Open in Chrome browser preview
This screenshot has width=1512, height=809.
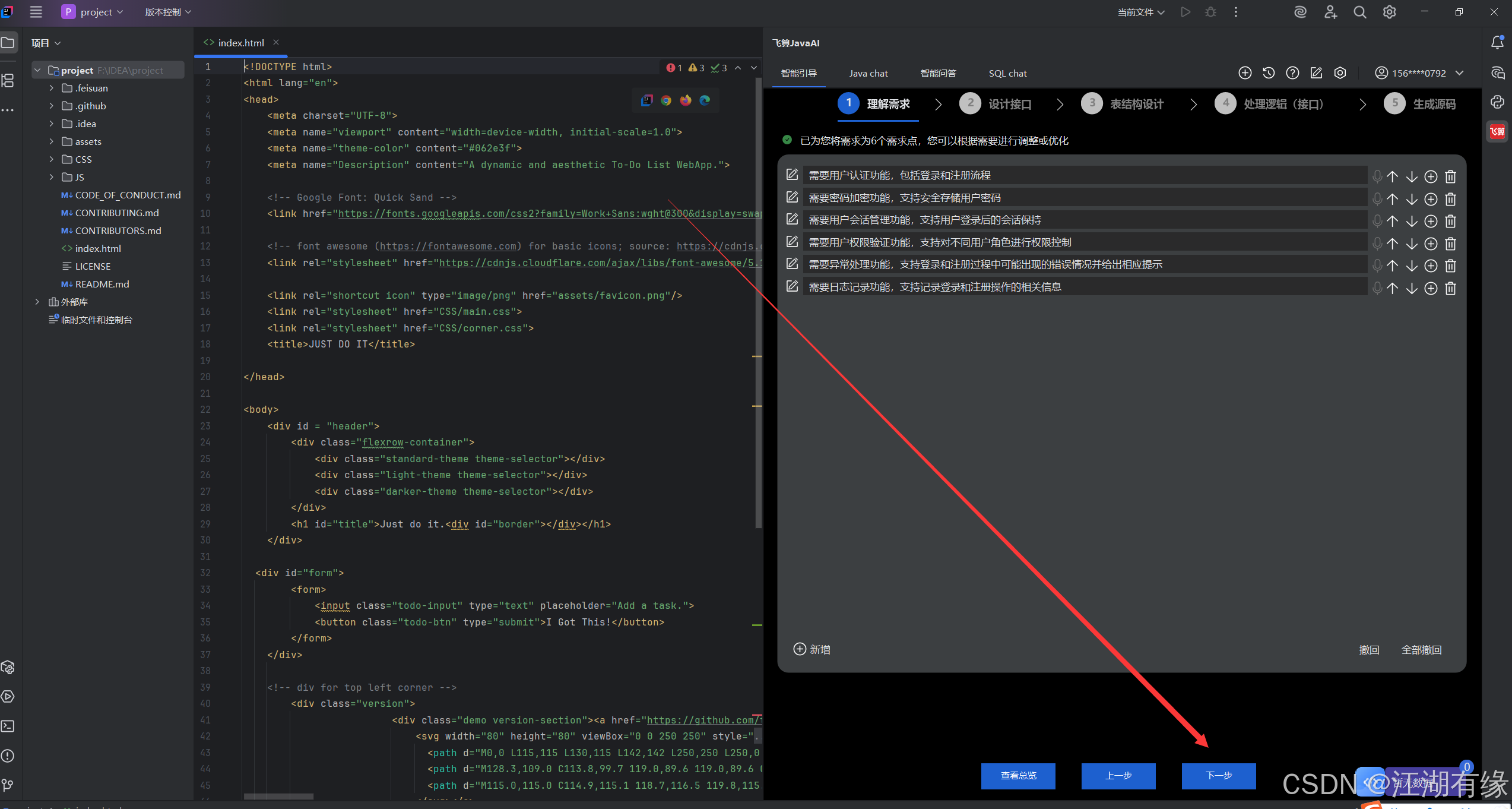coord(666,100)
